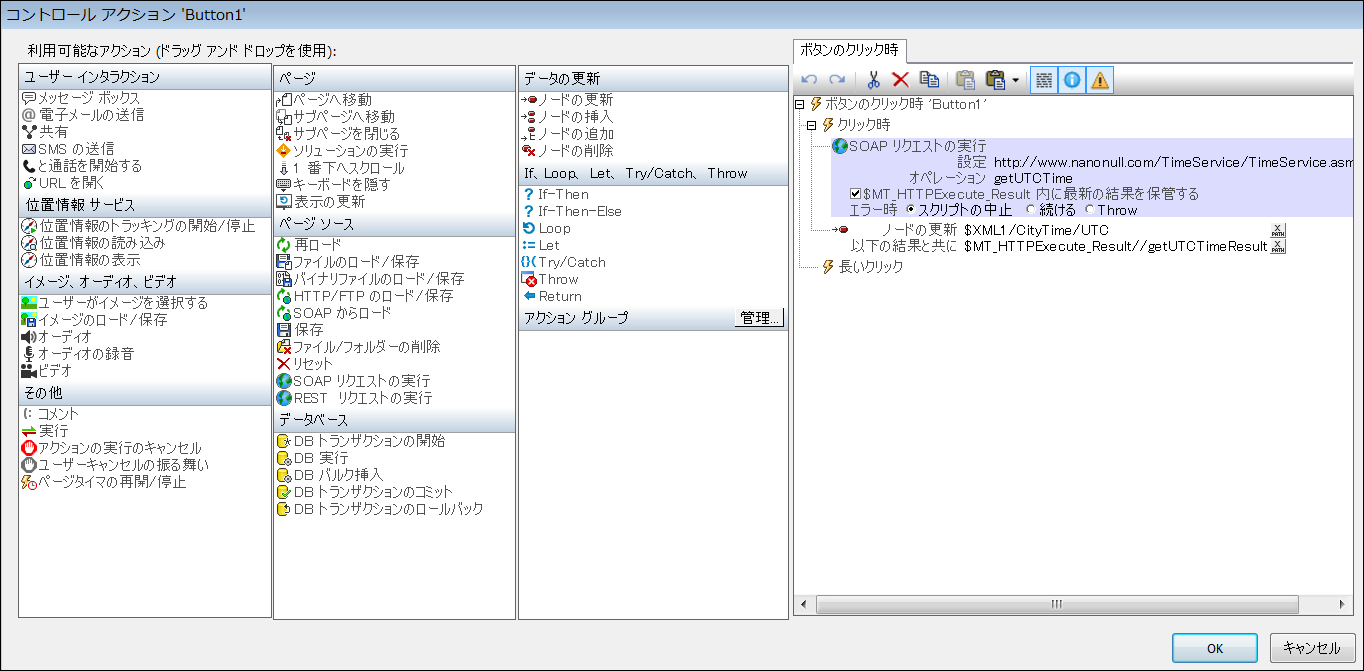Select the 長いクリック event item

(x=869, y=267)
